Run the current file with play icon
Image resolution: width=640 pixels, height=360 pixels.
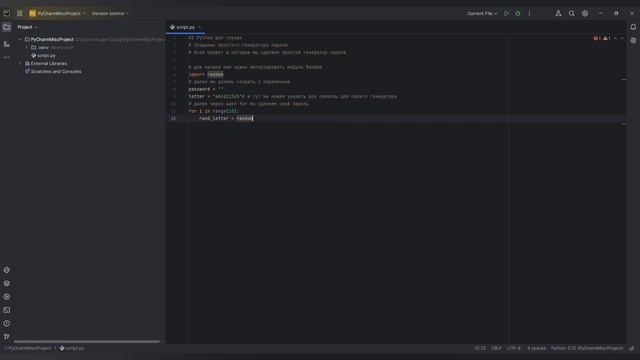coord(507,13)
